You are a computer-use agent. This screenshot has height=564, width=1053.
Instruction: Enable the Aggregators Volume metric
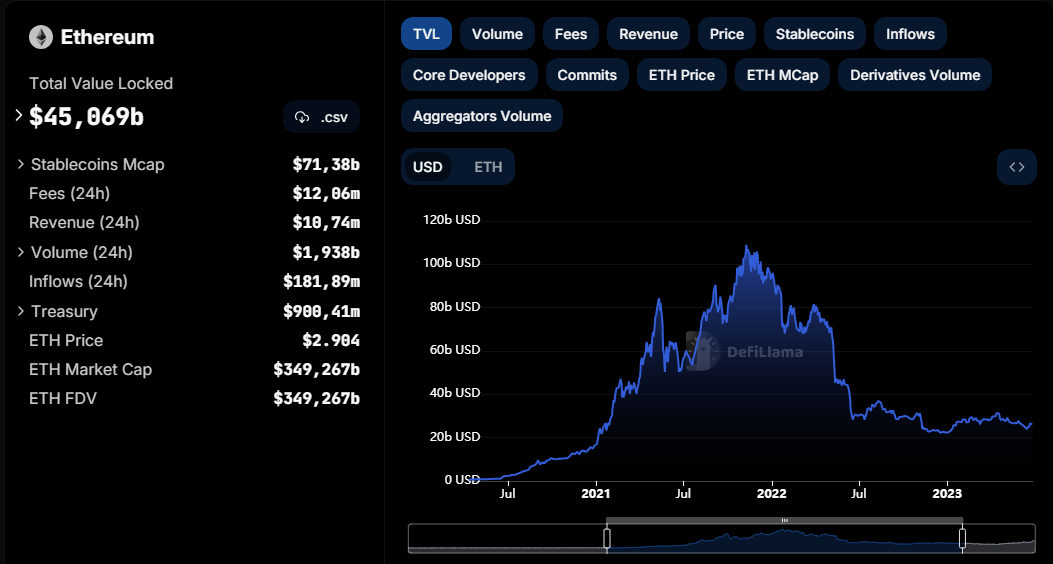tap(482, 115)
